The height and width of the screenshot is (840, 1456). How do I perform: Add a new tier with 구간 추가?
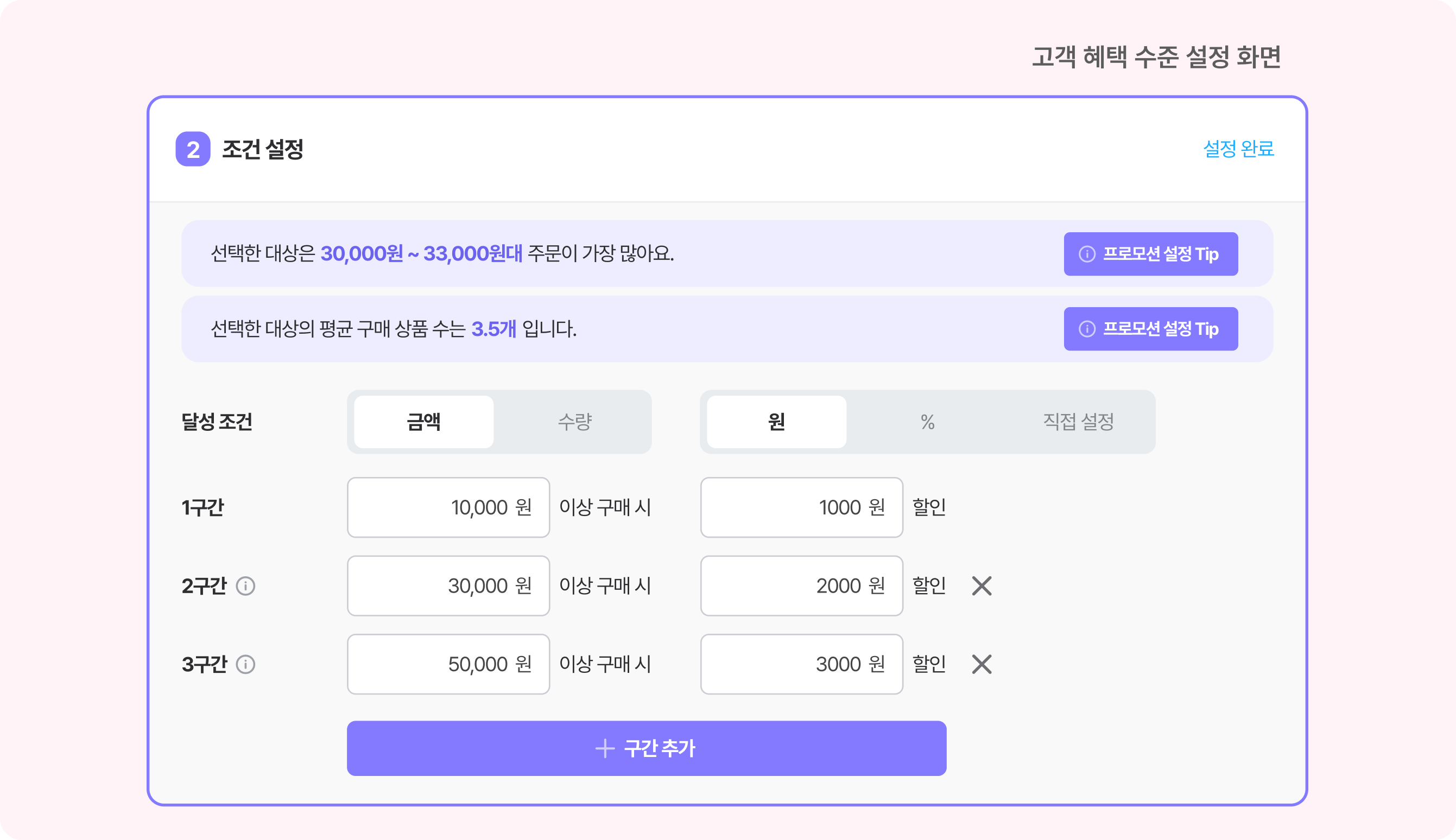coord(647,748)
